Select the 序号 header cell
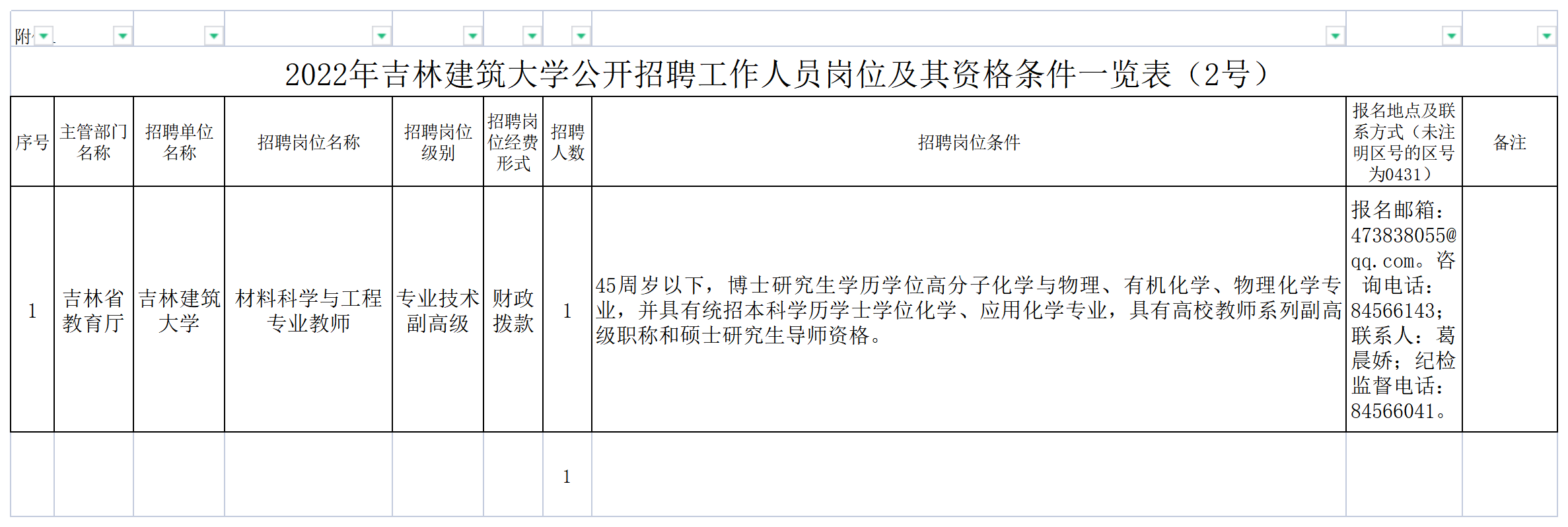1568x527 pixels. pos(32,142)
